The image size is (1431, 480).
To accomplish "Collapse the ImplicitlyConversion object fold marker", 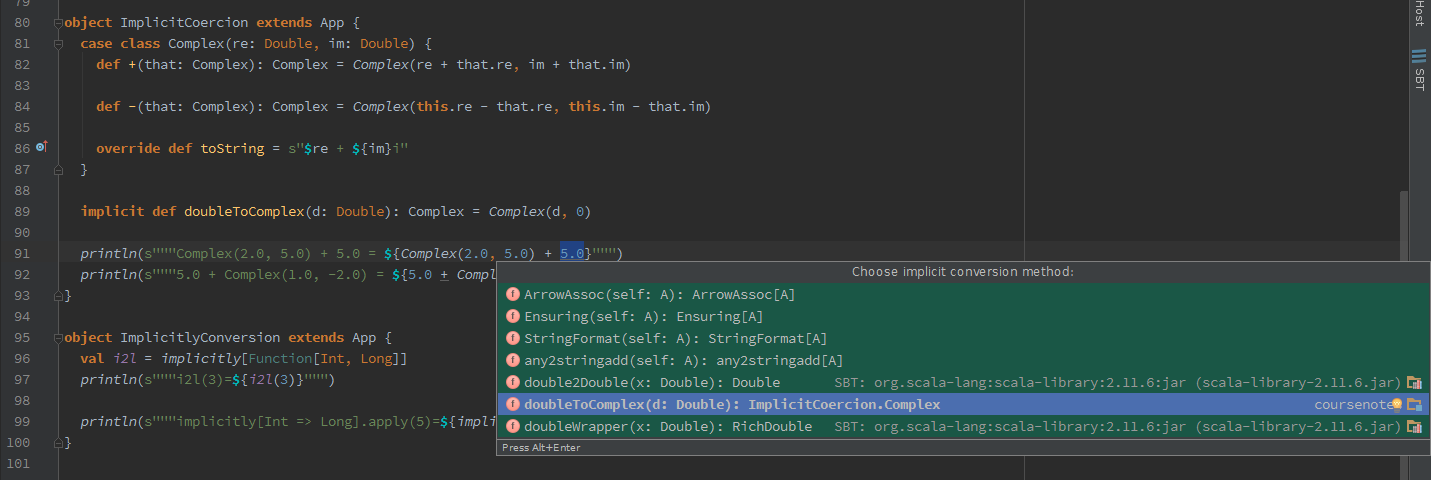I will click(59, 338).
